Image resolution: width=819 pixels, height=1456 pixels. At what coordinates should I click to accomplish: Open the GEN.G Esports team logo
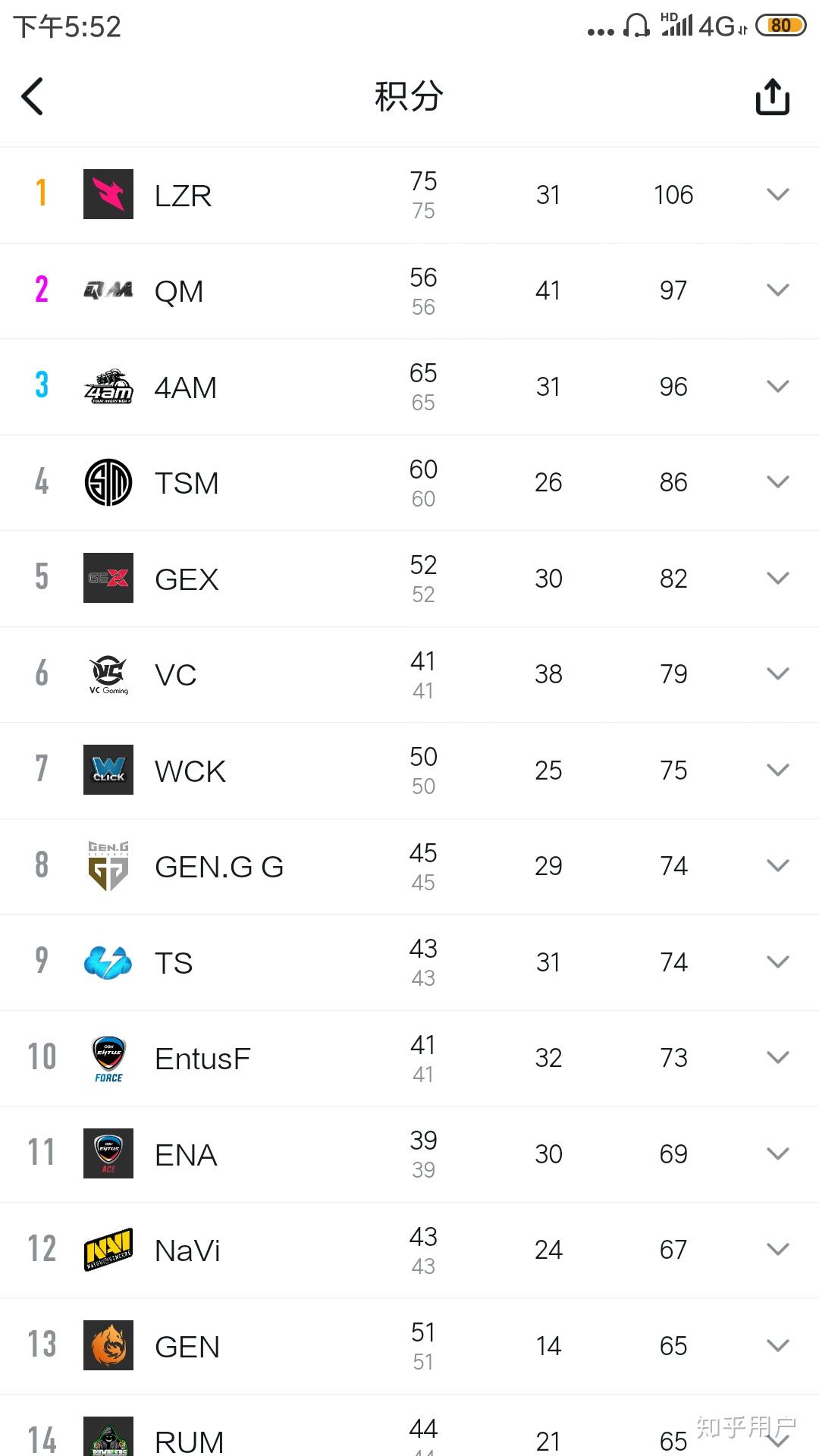pos(107,865)
